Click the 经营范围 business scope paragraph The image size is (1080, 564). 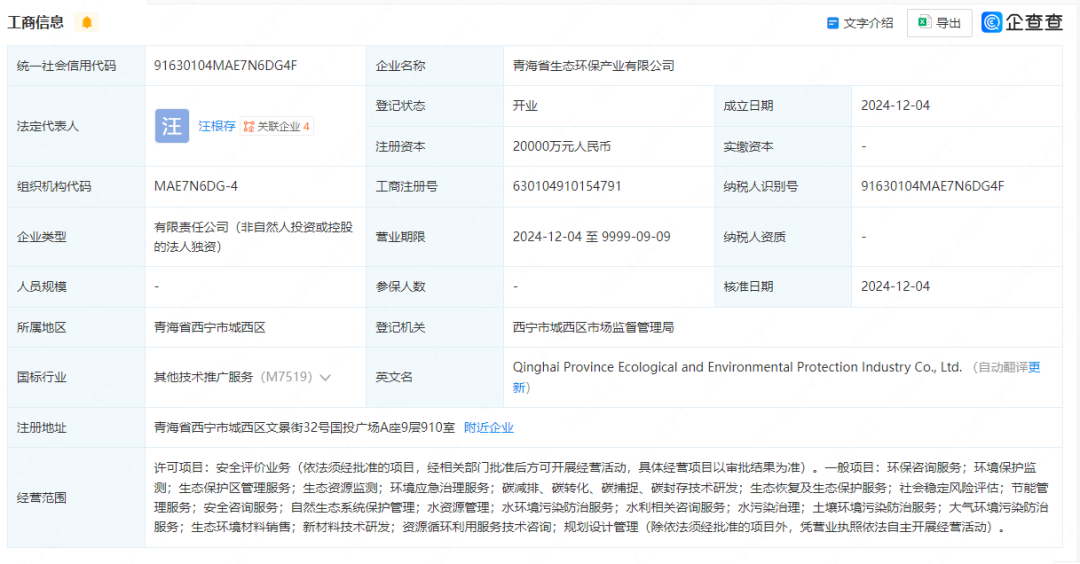click(x=601, y=497)
